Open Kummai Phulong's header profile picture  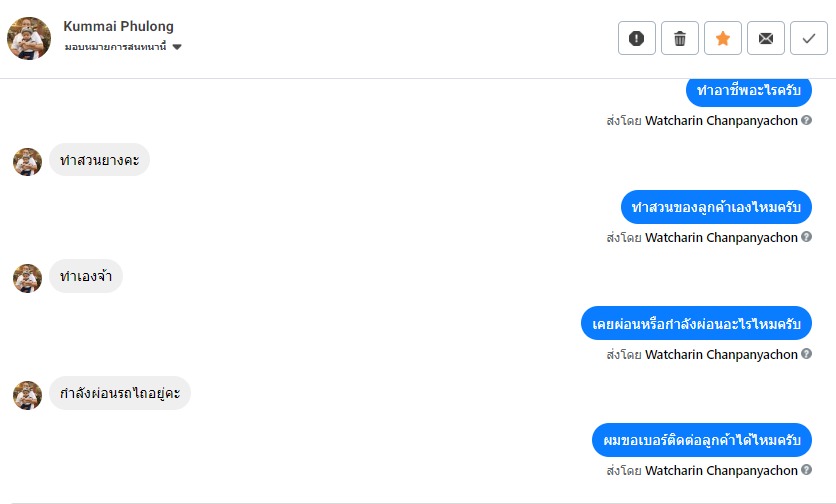[29, 38]
